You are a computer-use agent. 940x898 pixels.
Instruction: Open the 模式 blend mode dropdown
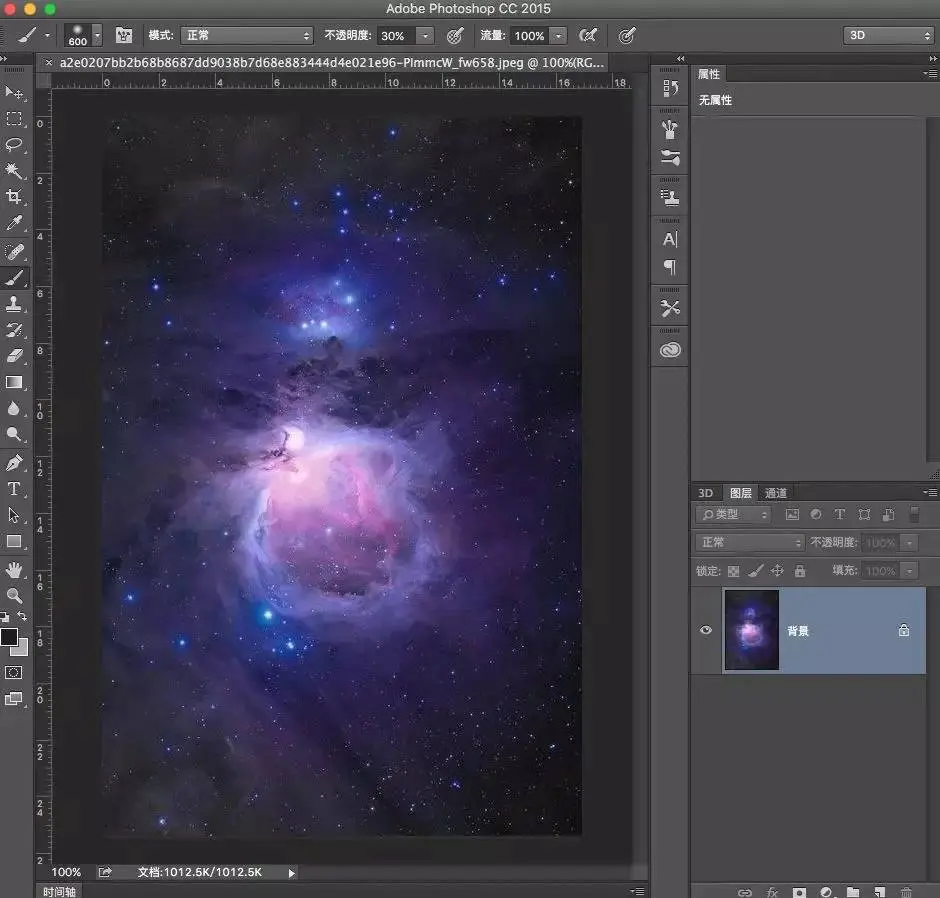[x=246, y=36]
